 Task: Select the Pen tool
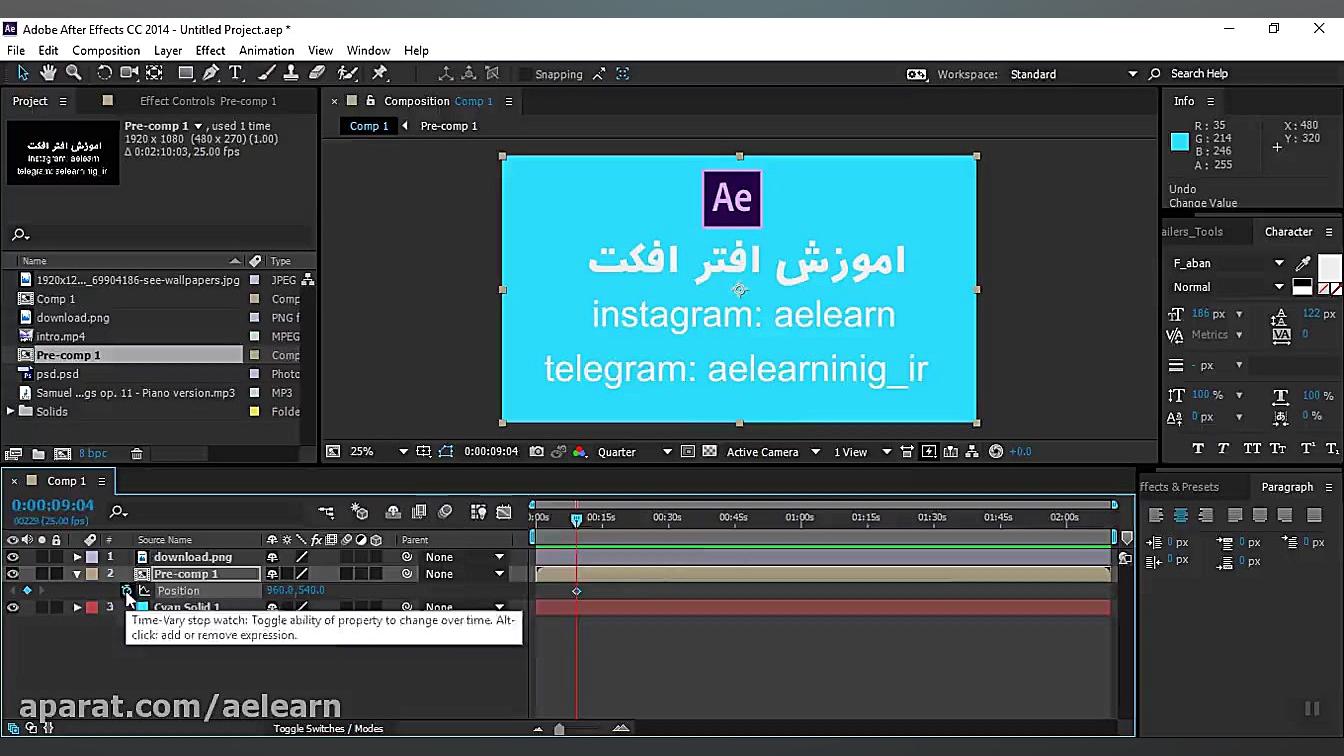211,73
